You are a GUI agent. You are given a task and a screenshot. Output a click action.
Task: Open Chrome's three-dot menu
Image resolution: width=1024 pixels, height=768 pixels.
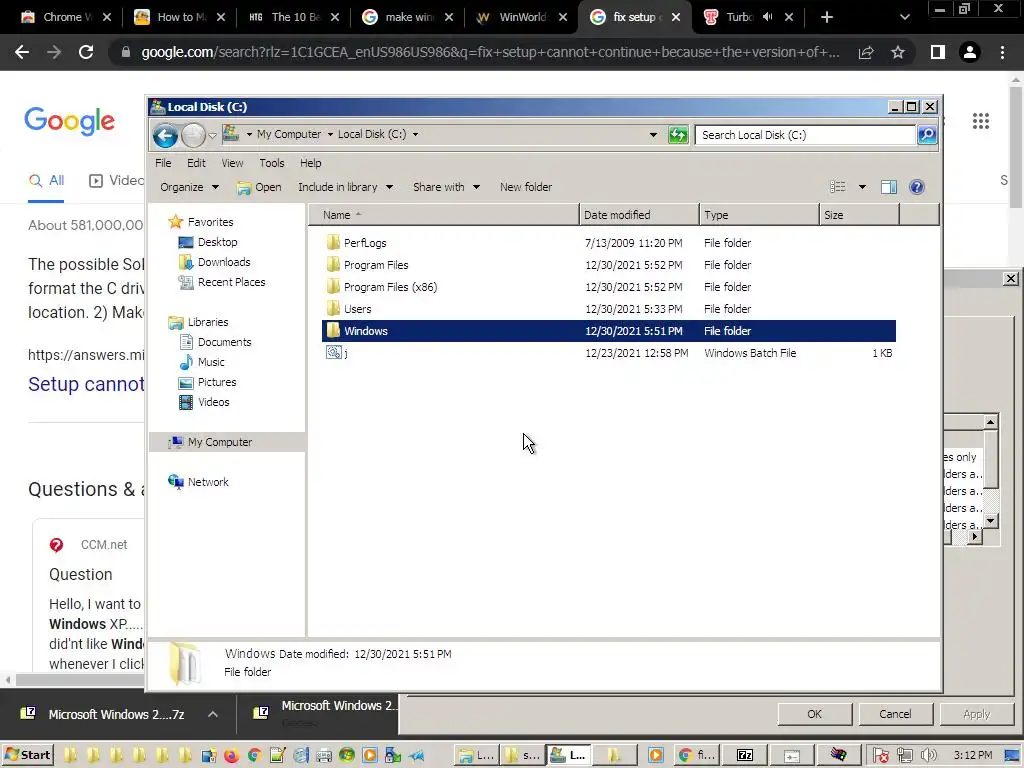point(1002,52)
